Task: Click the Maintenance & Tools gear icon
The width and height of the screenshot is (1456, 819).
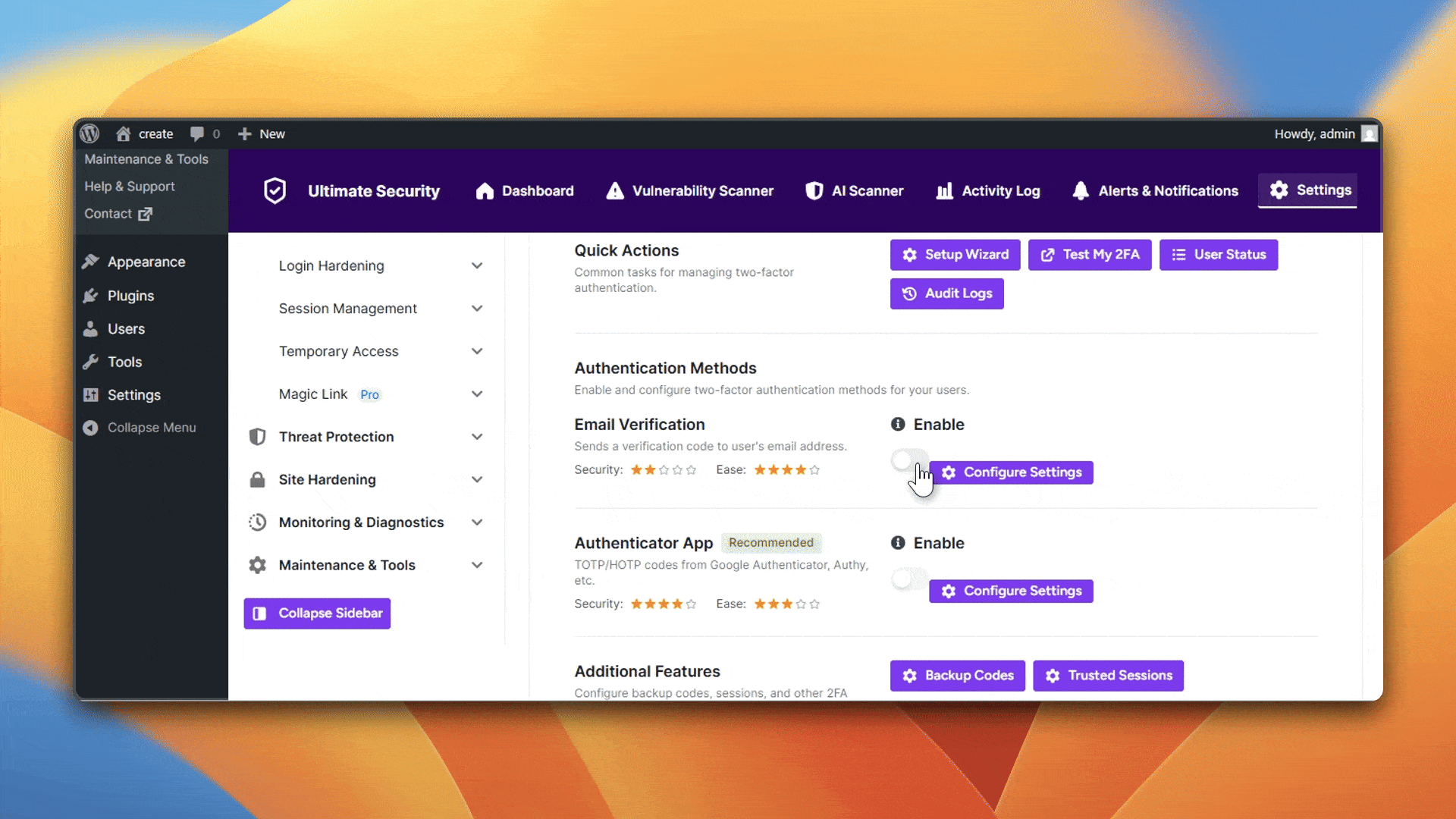Action: point(258,565)
